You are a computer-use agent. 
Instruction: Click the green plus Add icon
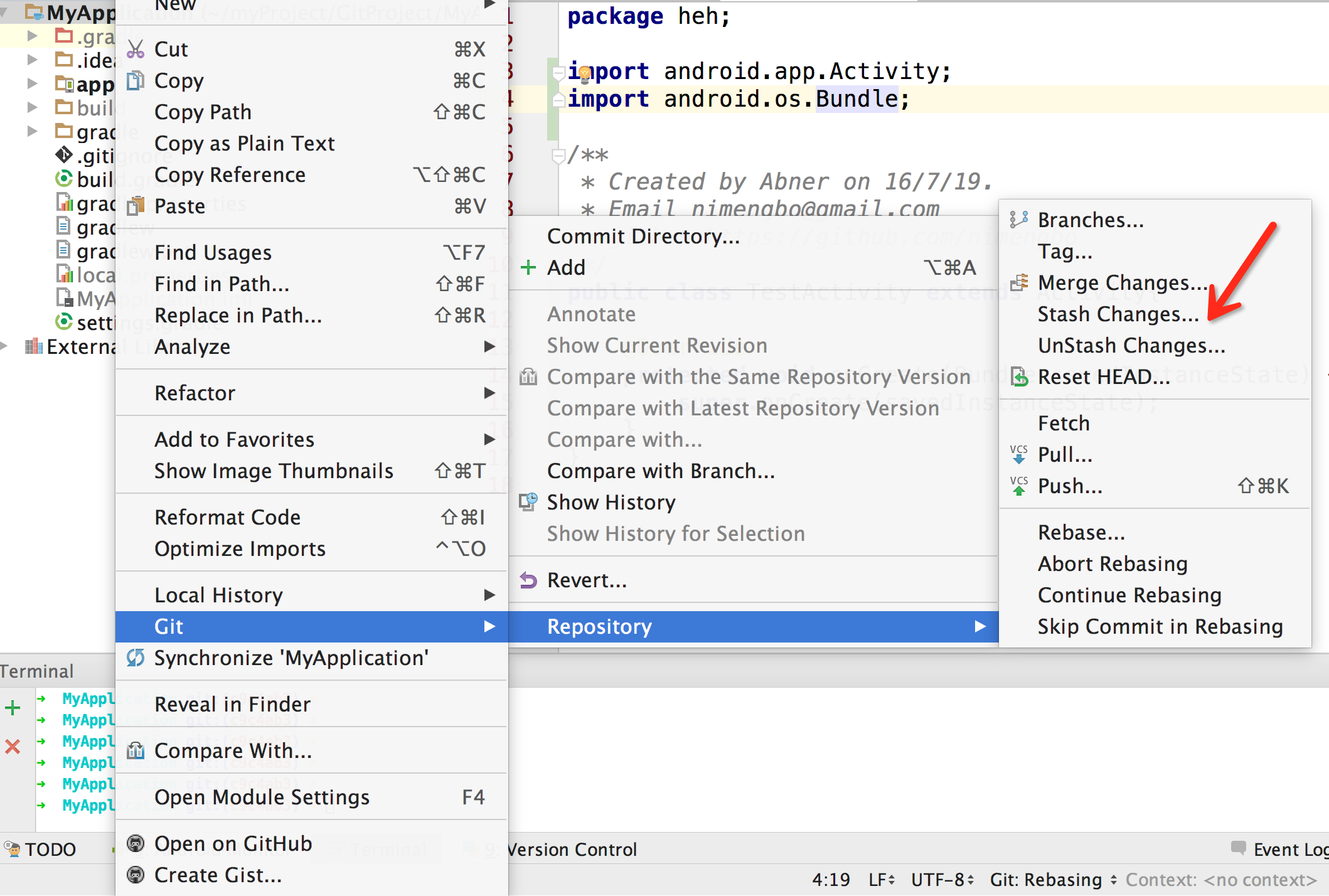point(528,267)
